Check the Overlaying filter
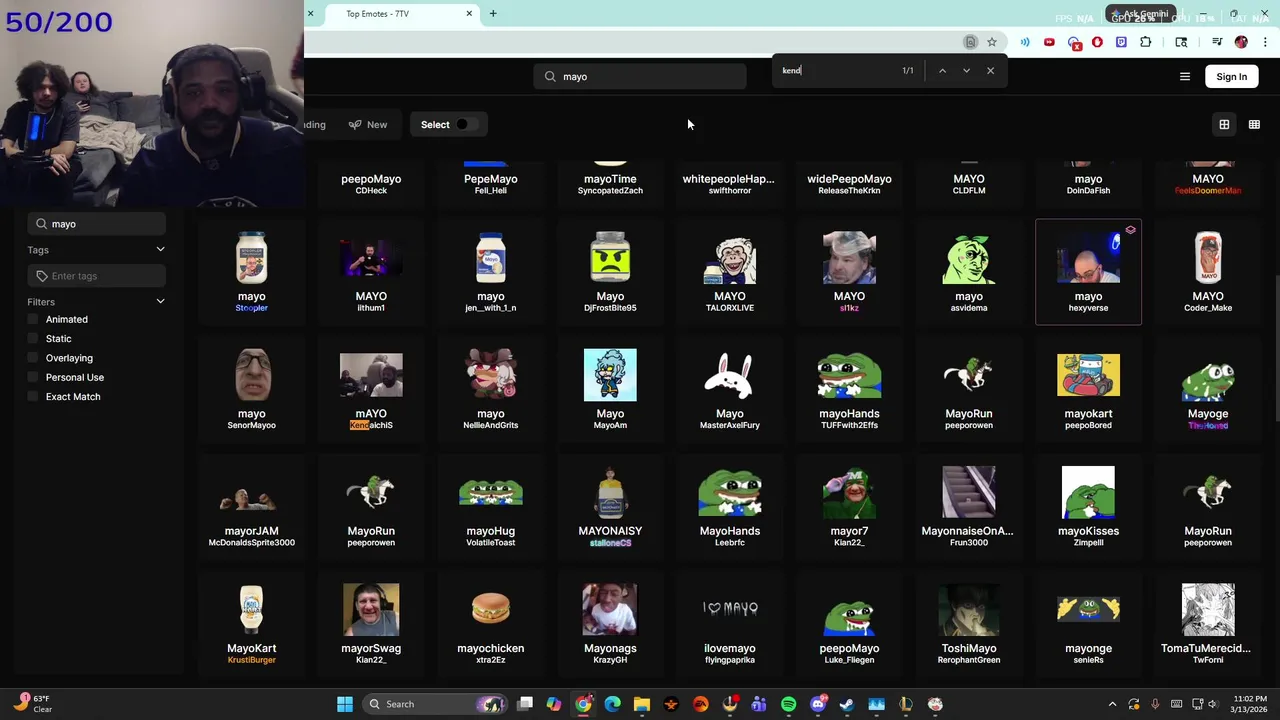 33,358
